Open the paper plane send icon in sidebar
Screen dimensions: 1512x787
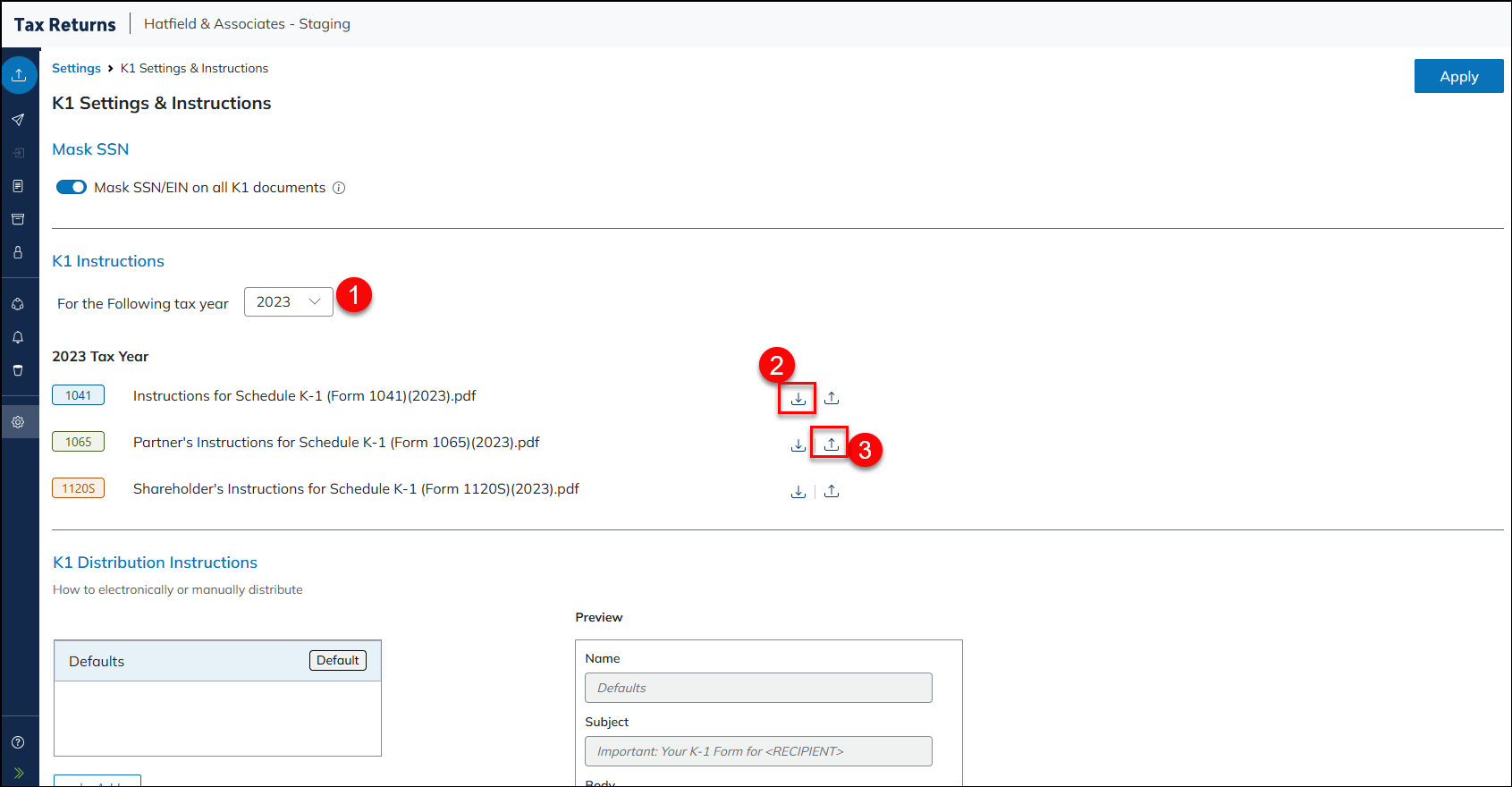(18, 120)
